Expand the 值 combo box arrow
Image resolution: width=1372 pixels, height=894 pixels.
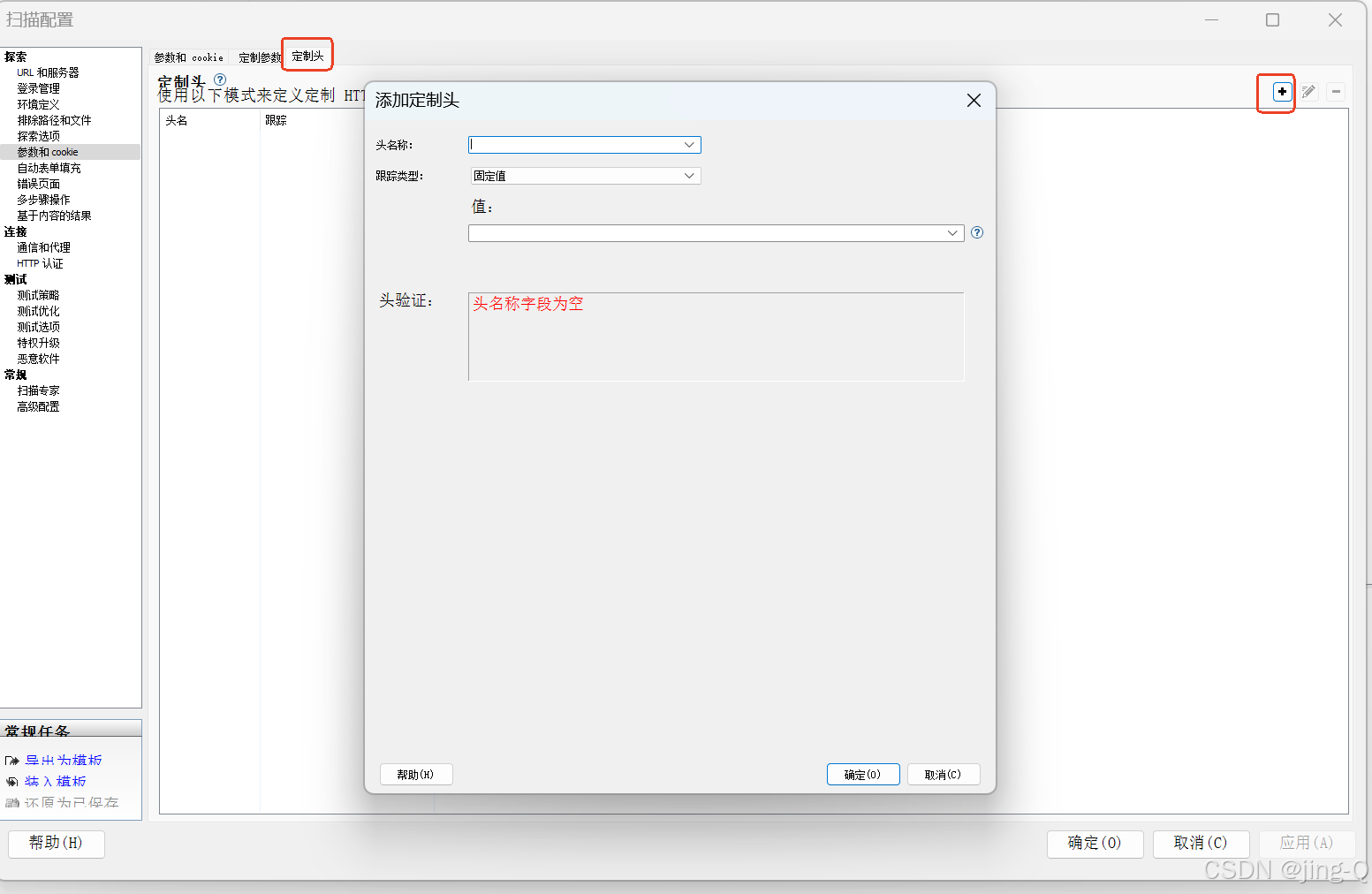(952, 233)
